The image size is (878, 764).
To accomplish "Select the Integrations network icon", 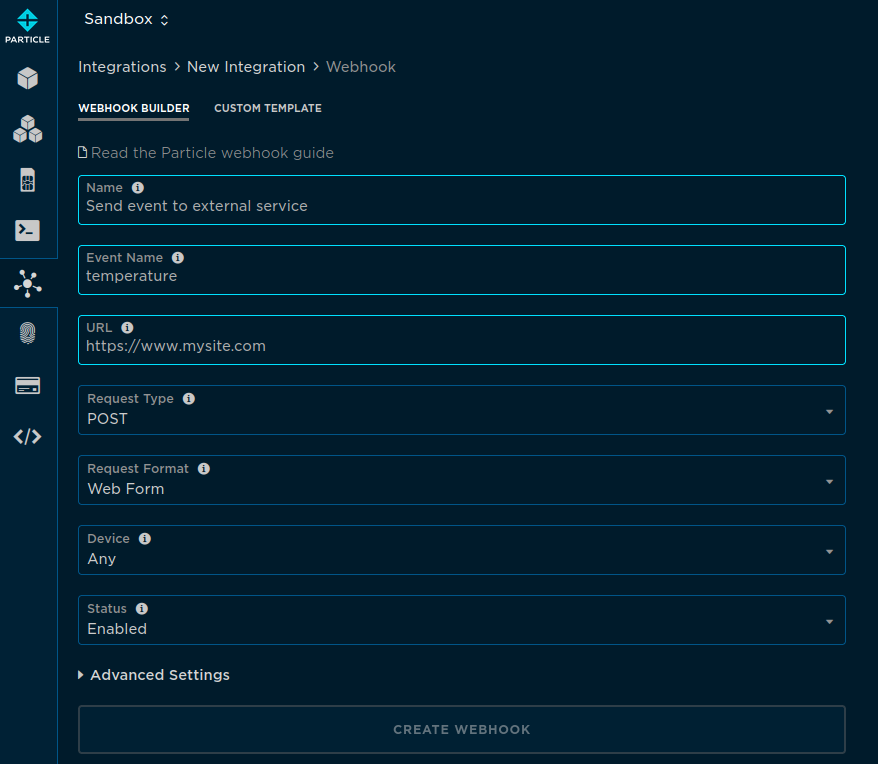I will coord(27,283).
